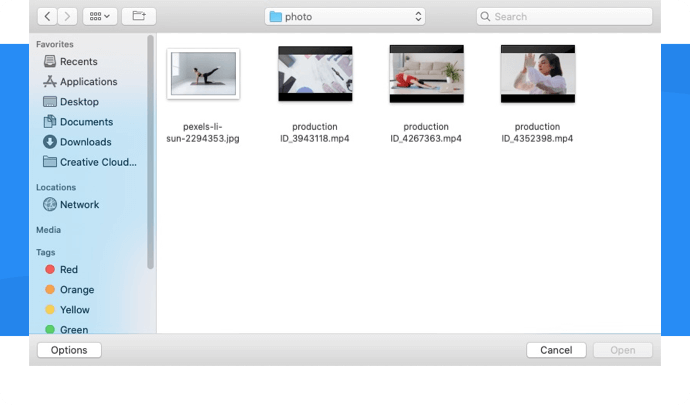Click the Applications rocket icon
The image size is (690, 405).
tap(50, 81)
